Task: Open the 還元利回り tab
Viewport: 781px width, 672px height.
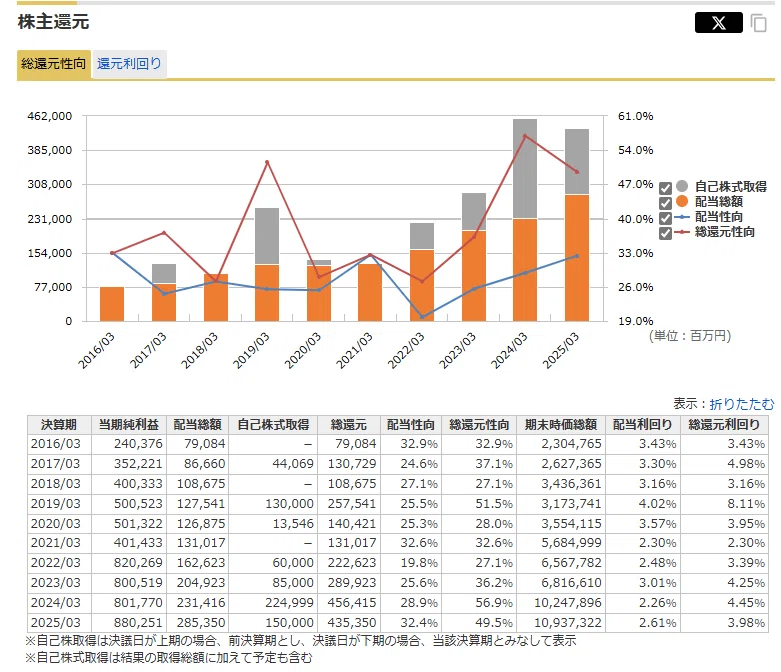Action: [129, 64]
